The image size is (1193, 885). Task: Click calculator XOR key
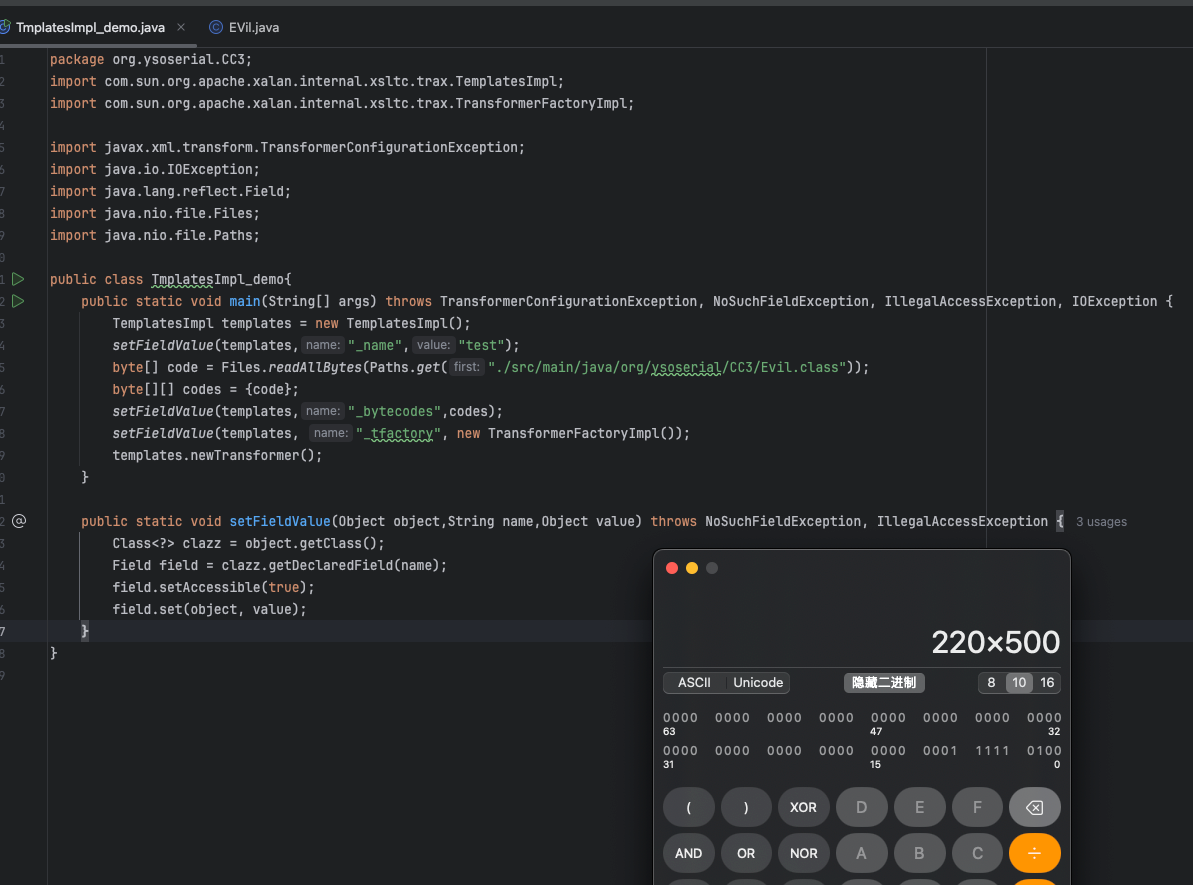803,807
